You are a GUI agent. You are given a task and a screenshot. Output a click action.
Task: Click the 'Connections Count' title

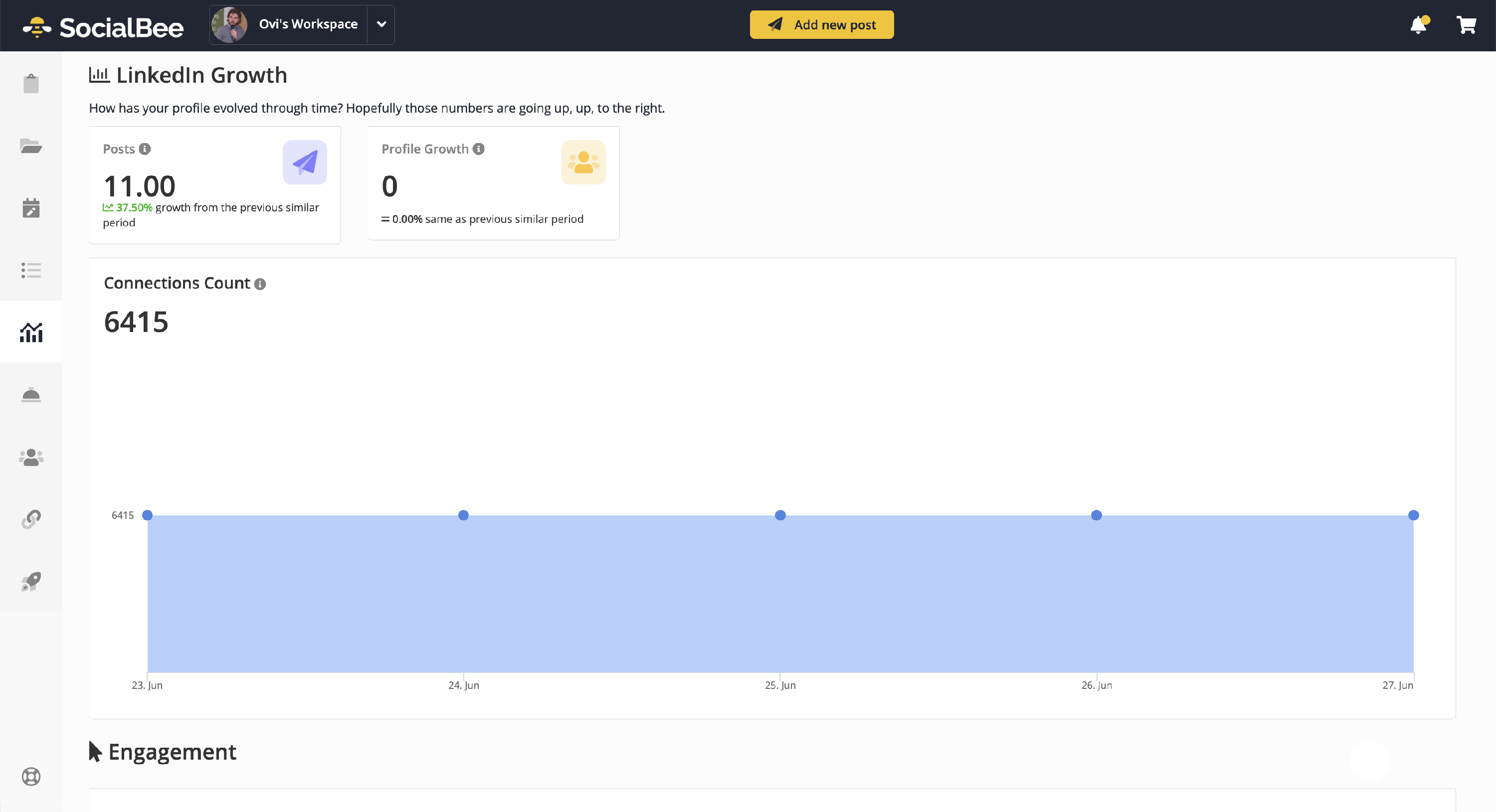click(x=177, y=283)
